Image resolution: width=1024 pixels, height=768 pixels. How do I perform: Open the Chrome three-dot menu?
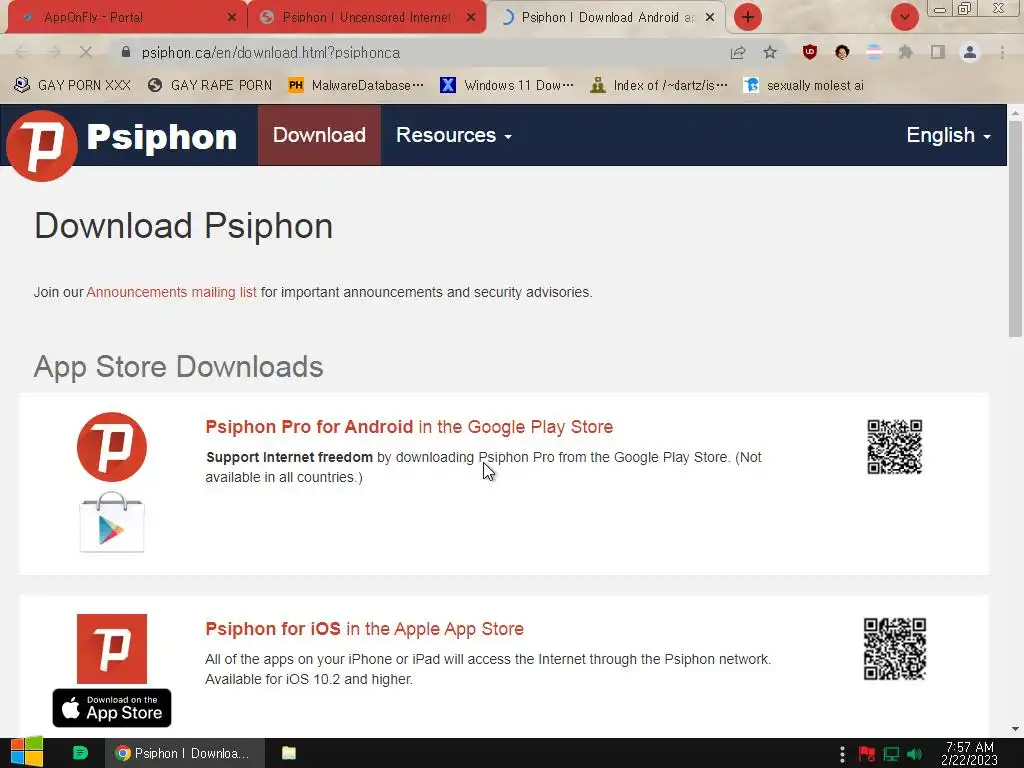tap(1002, 52)
